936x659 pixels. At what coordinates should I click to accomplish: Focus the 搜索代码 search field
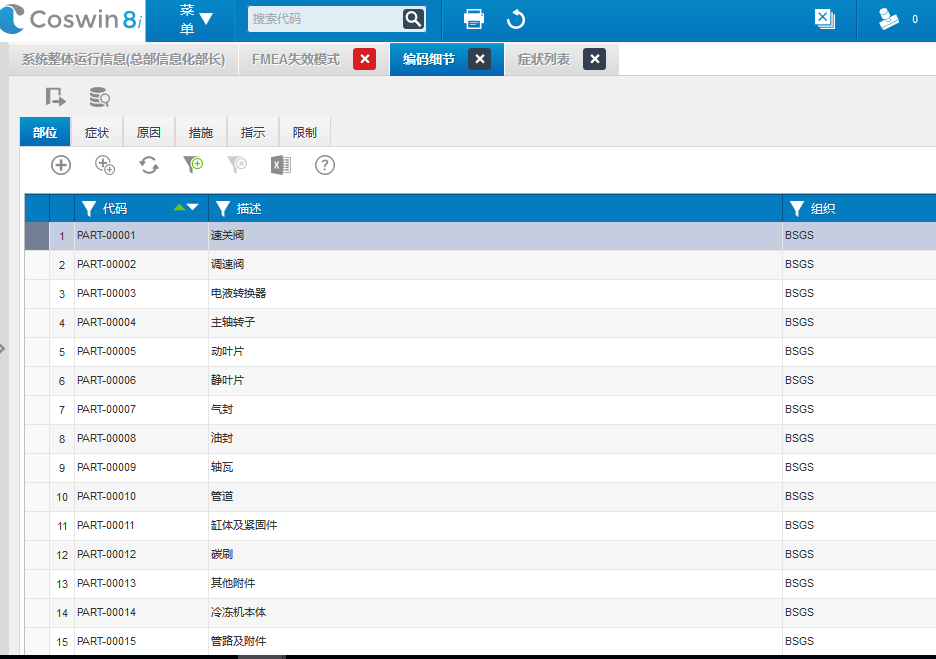pos(325,19)
